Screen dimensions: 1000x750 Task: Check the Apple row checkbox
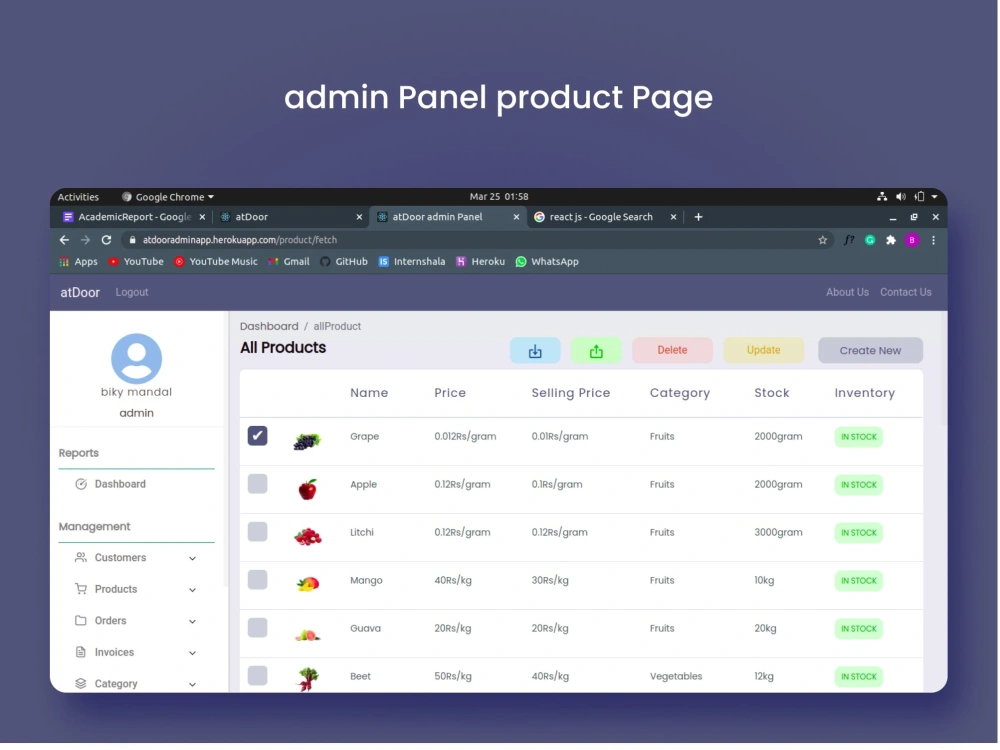(258, 485)
